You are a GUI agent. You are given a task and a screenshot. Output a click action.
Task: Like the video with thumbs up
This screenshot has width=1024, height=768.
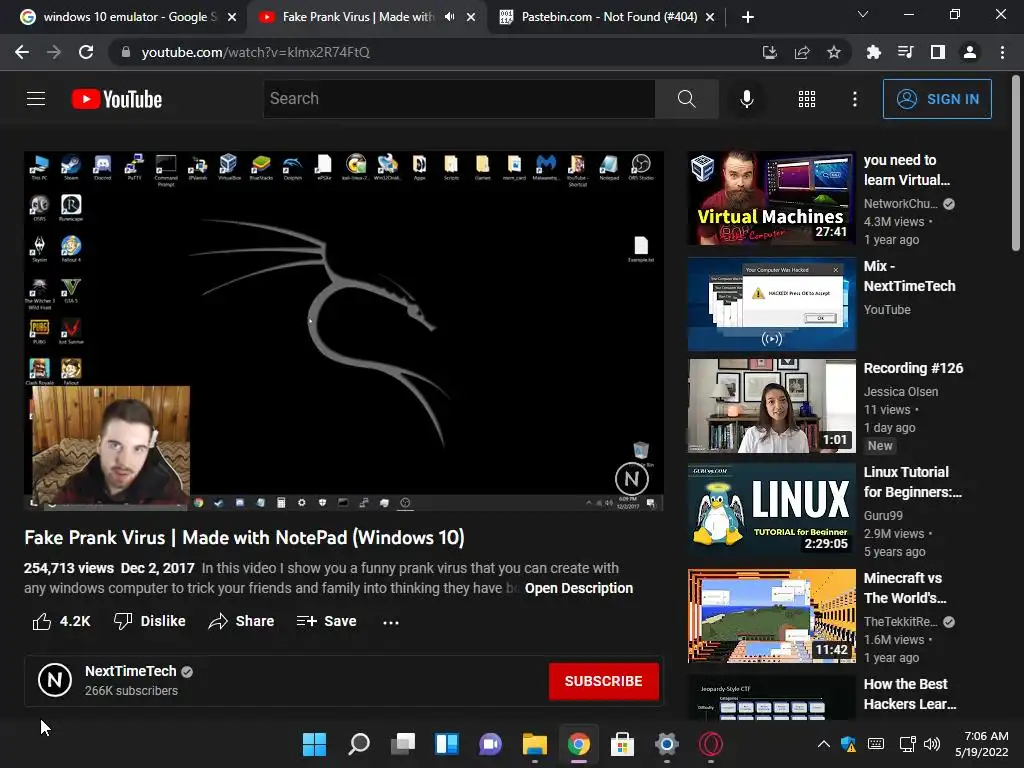click(x=61, y=621)
